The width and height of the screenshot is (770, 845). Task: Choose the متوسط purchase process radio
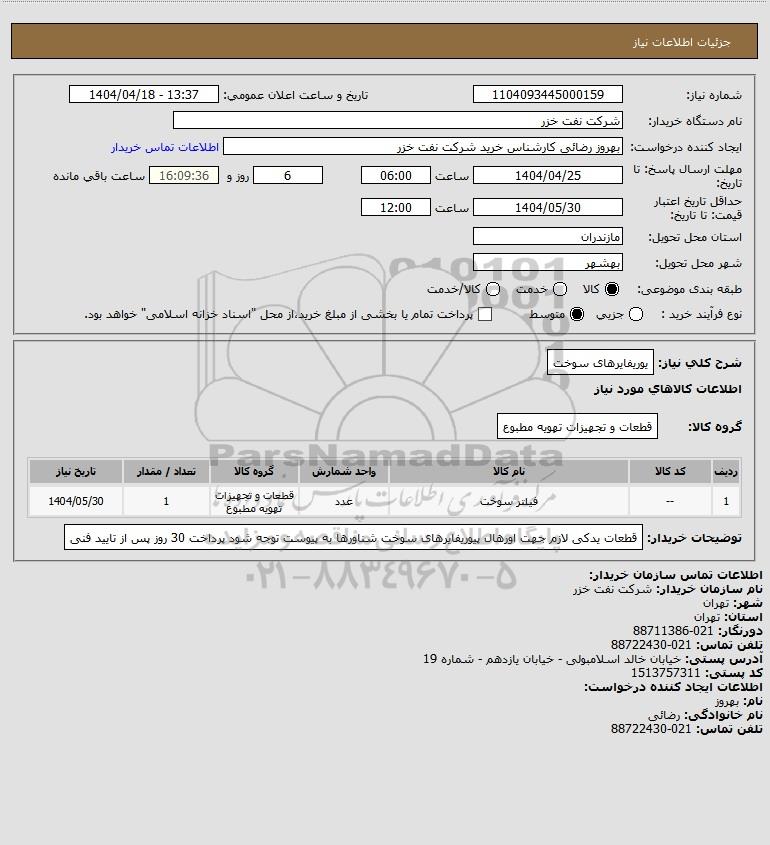577,314
